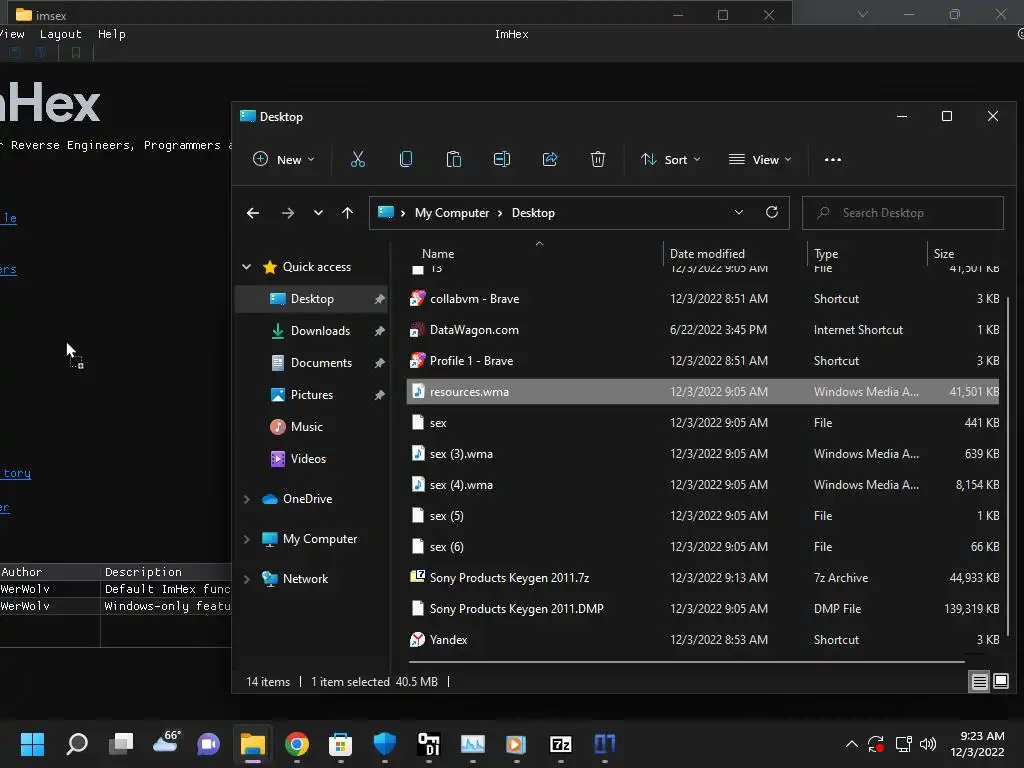Open taskbar Search
Viewport: 1024px width, 768px height.
pyautogui.click(x=77, y=744)
